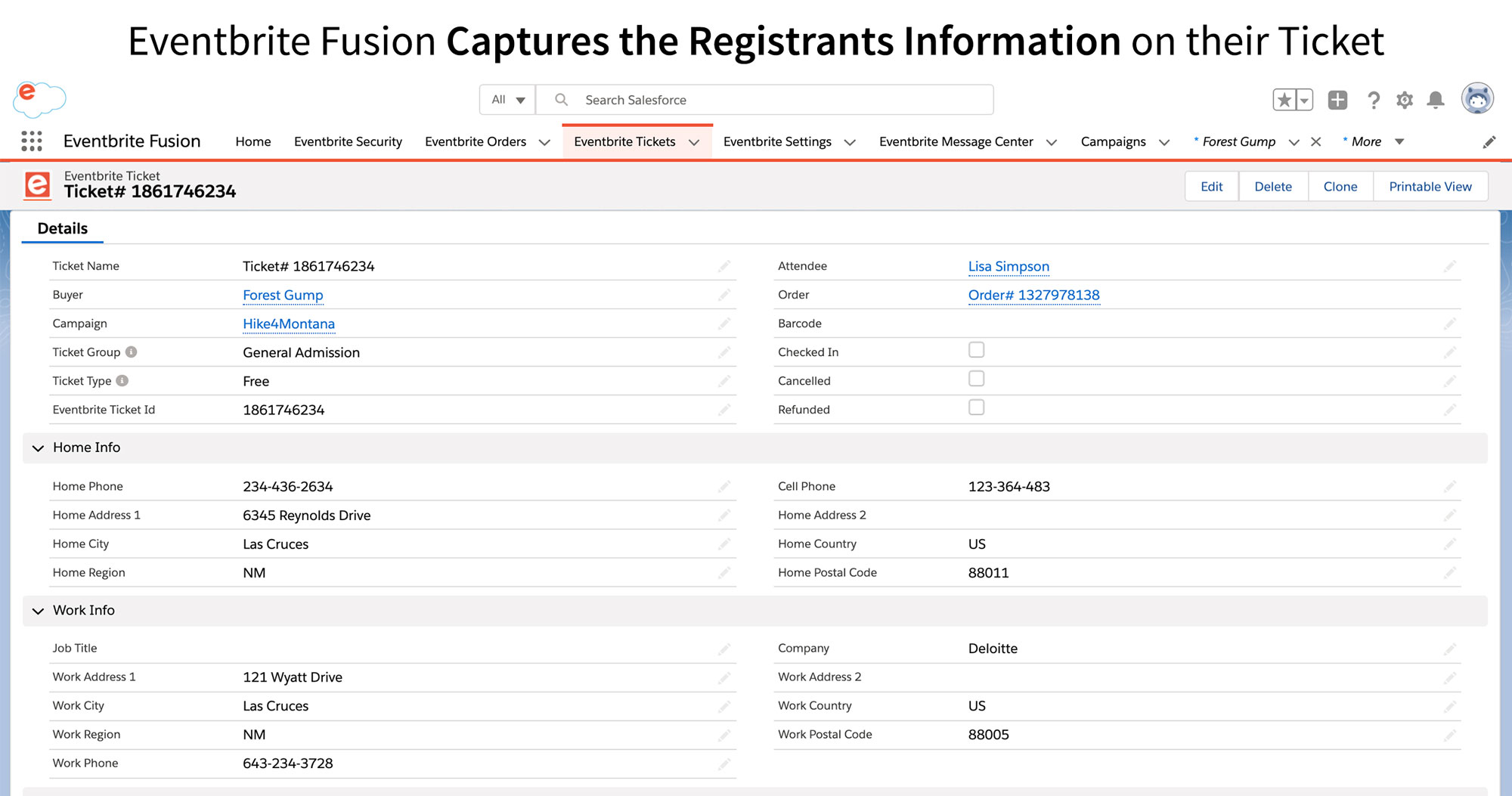Open Salesforce Setup gear icon
1512x796 pixels.
(1405, 99)
